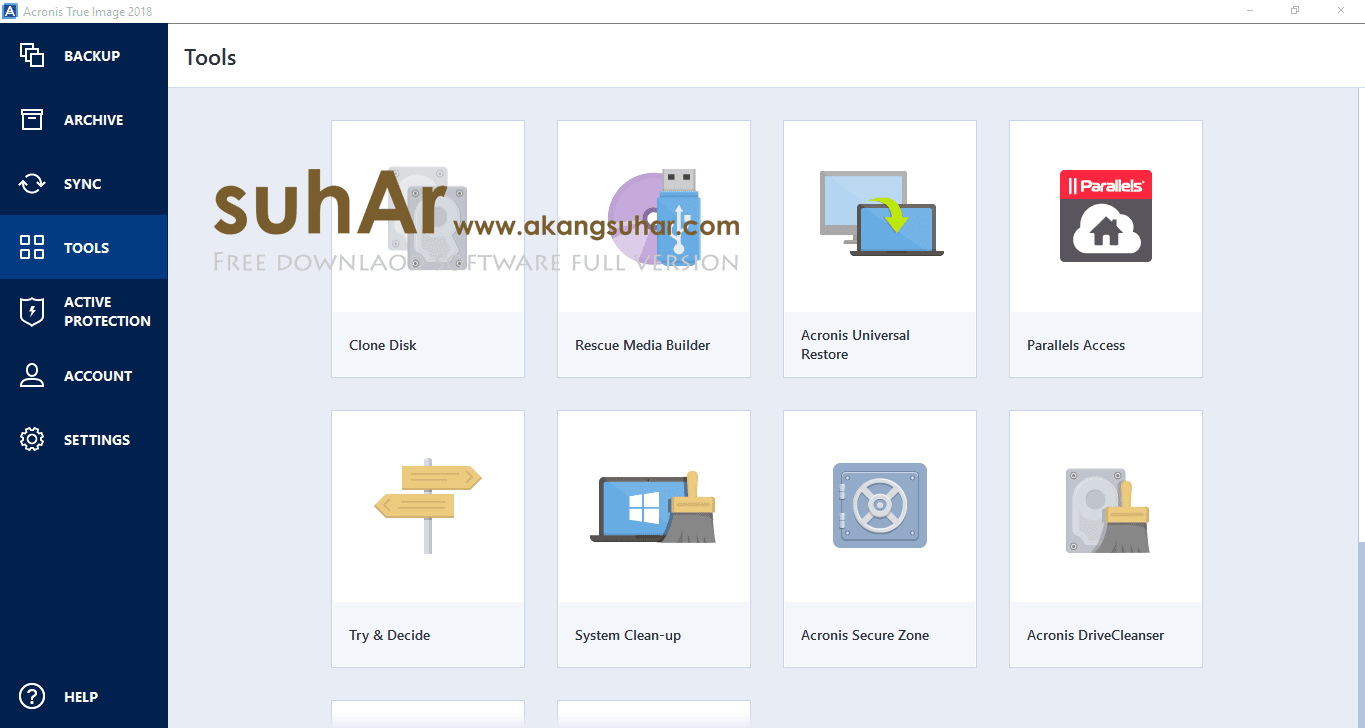1365x728 pixels.
Task: Click the Help question mark icon
Action: point(32,697)
